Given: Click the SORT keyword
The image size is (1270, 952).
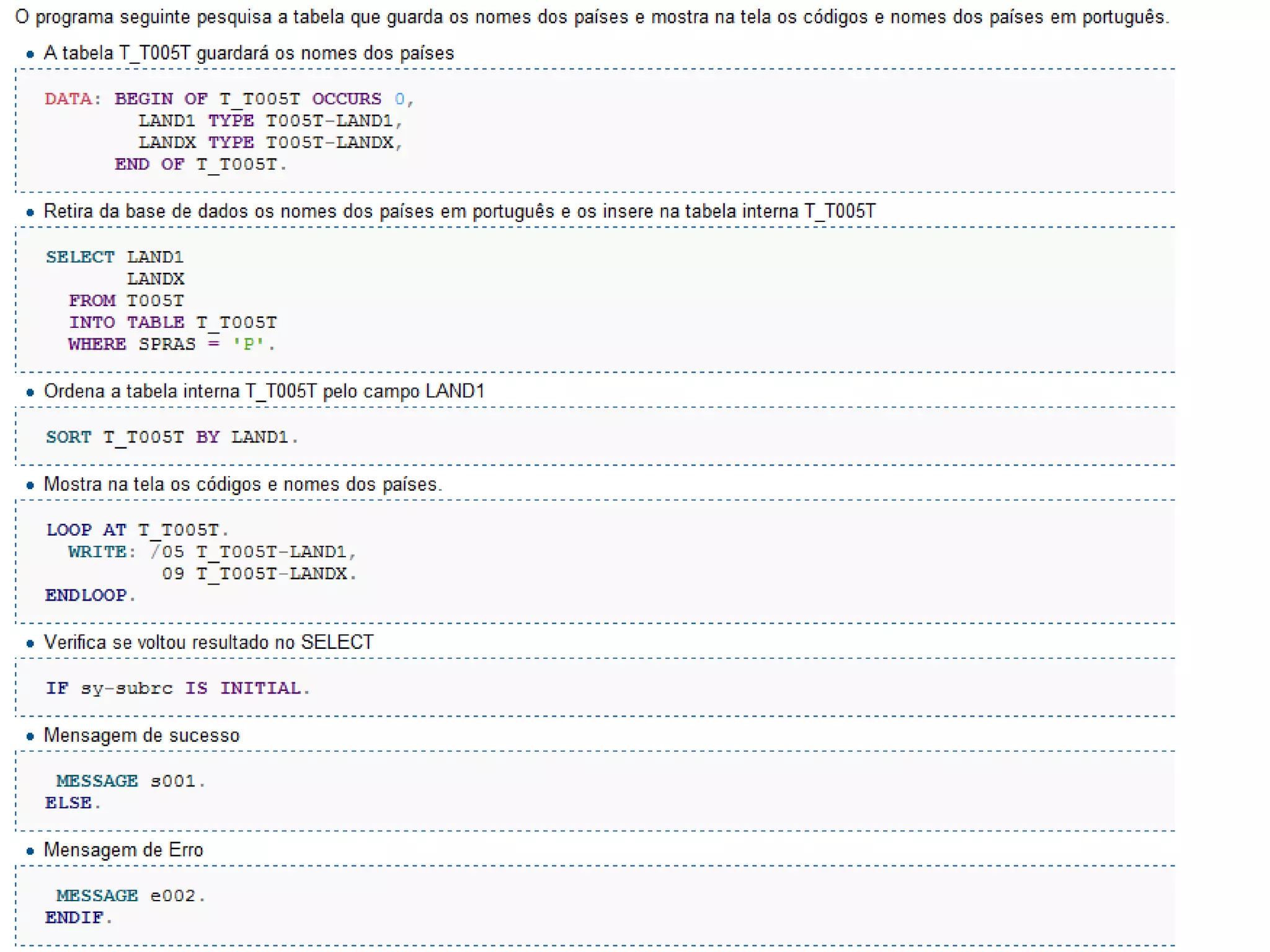Looking at the screenshot, I should point(68,437).
